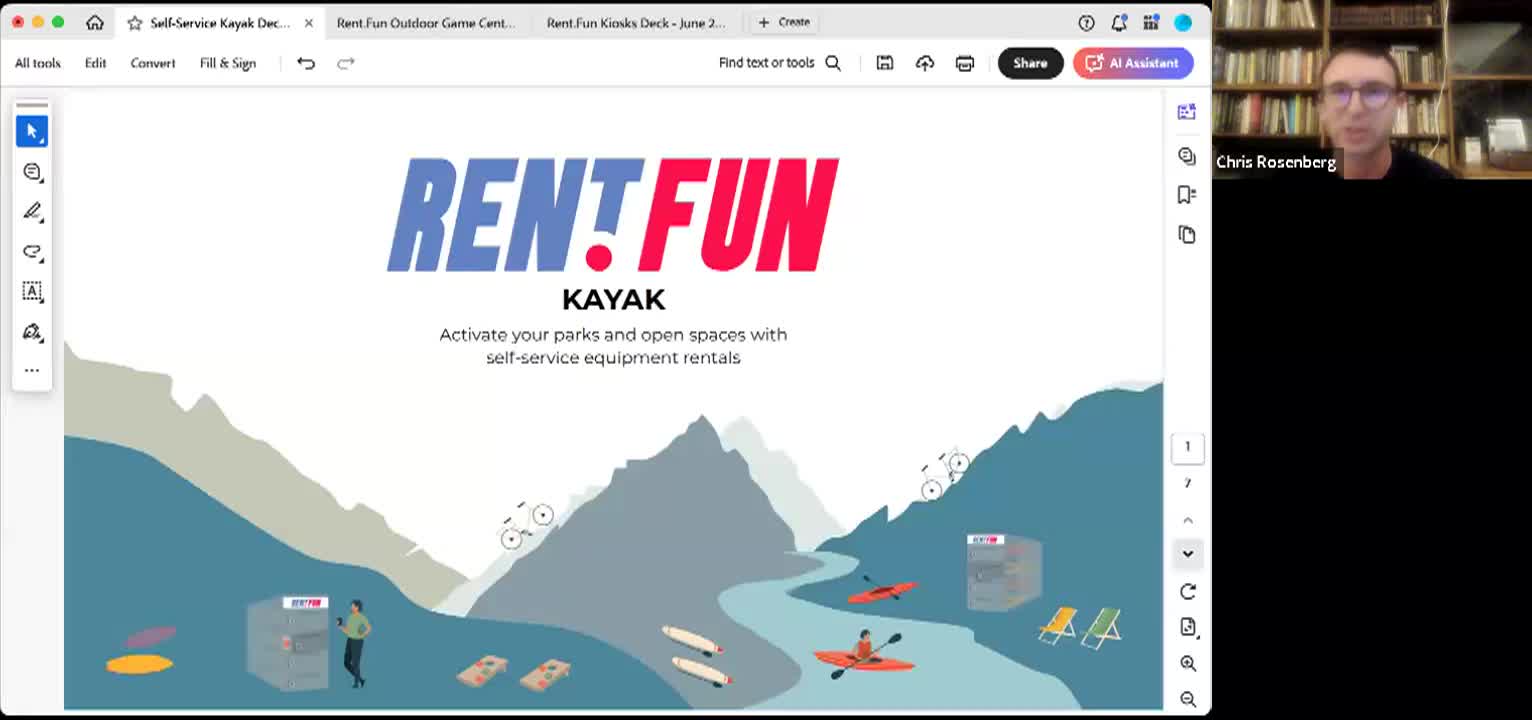Click the magnifier search icon
Viewport: 1532px width, 720px height.
pos(833,63)
